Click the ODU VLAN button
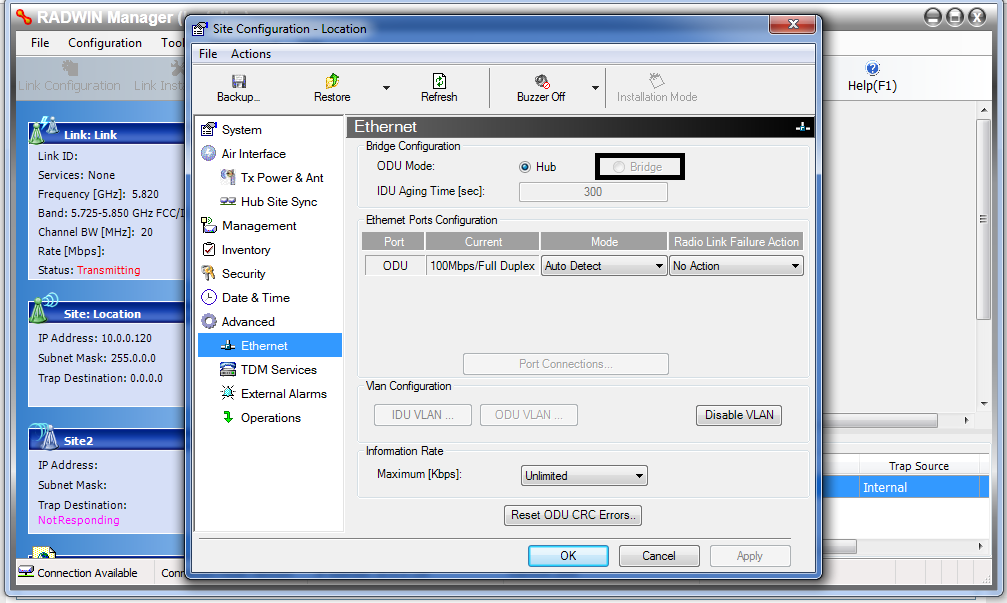1007x603 pixels. (x=529, y=415)
